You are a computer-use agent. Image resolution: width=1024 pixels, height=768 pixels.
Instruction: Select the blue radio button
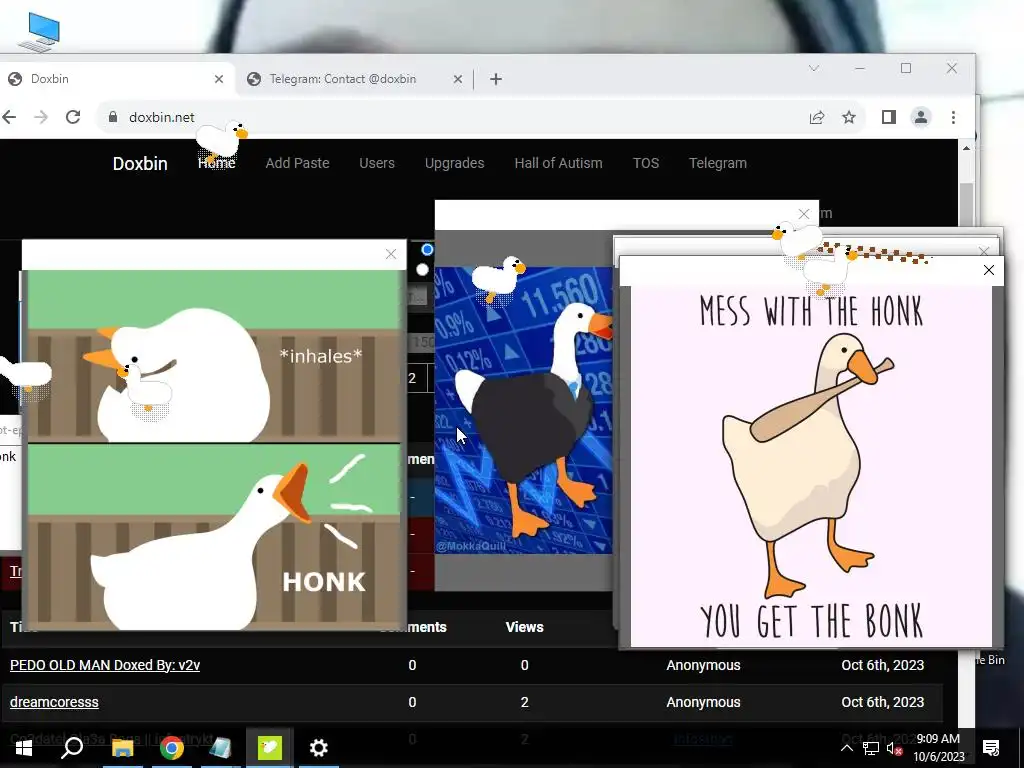pos(427,249)
